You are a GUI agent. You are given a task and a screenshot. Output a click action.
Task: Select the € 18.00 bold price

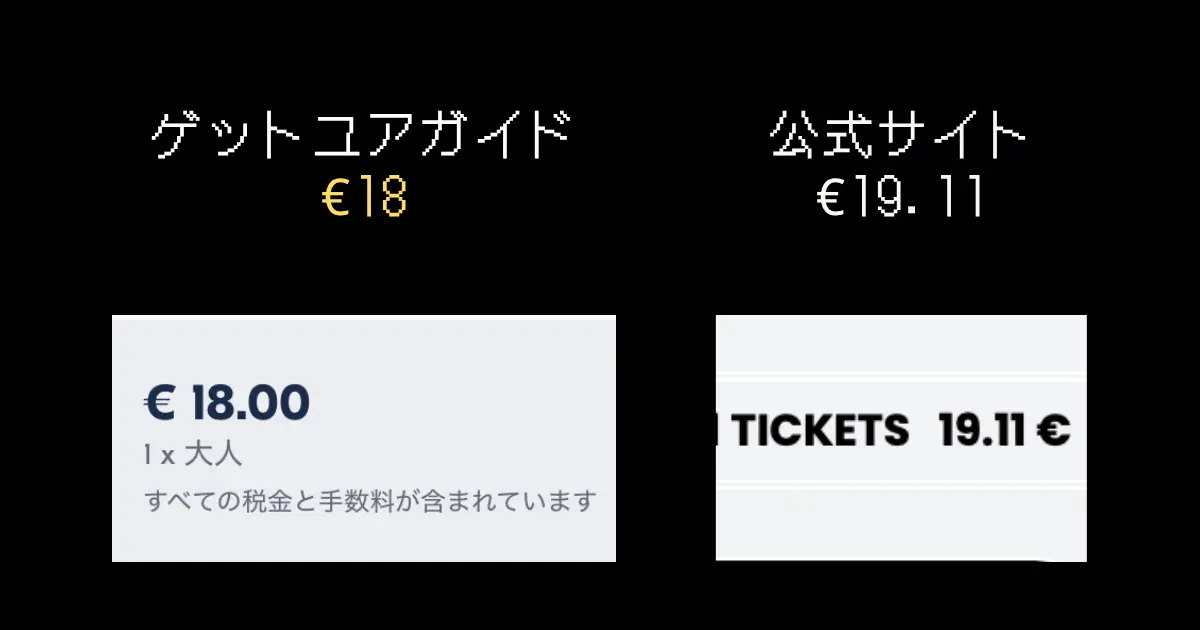click(227, 402)
